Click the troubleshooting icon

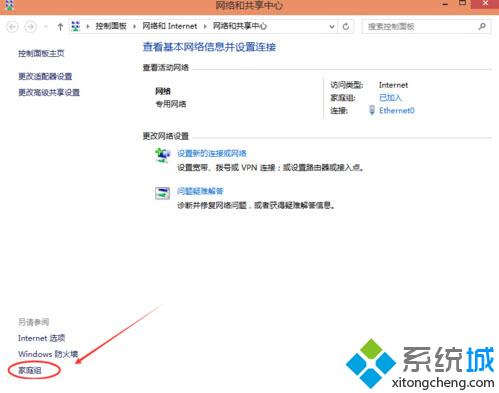(x=163, y=193)
